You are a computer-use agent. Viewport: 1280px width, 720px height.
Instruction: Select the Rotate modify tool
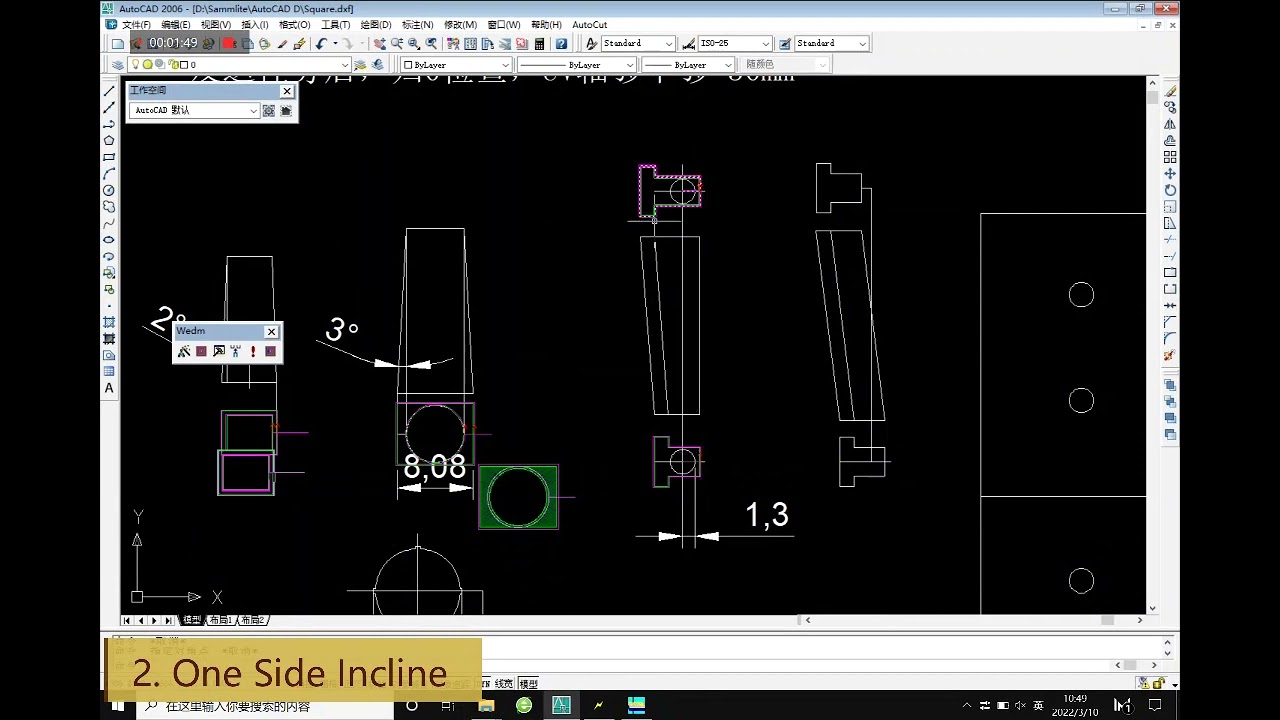coord(1170,190)
